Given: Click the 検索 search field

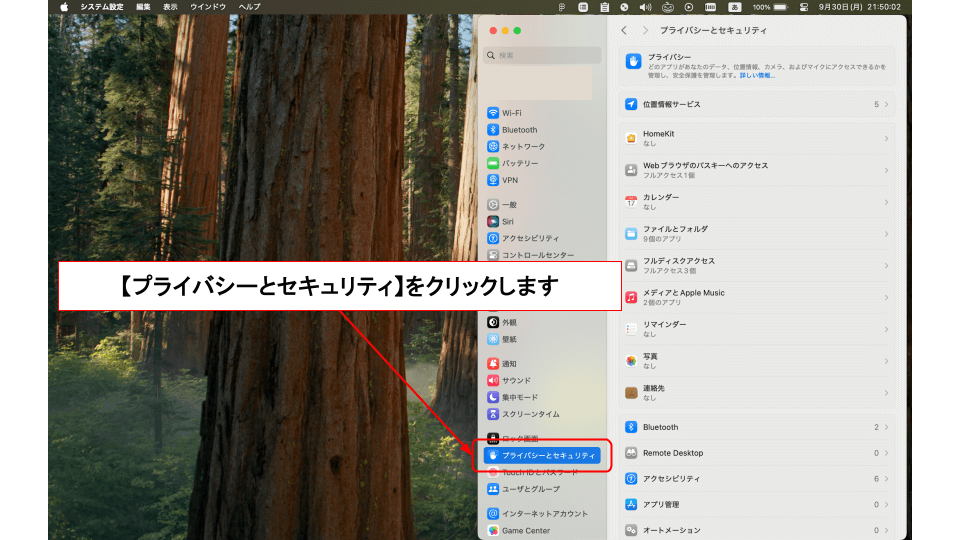Looking at the screenshot, I should point(545,56).
